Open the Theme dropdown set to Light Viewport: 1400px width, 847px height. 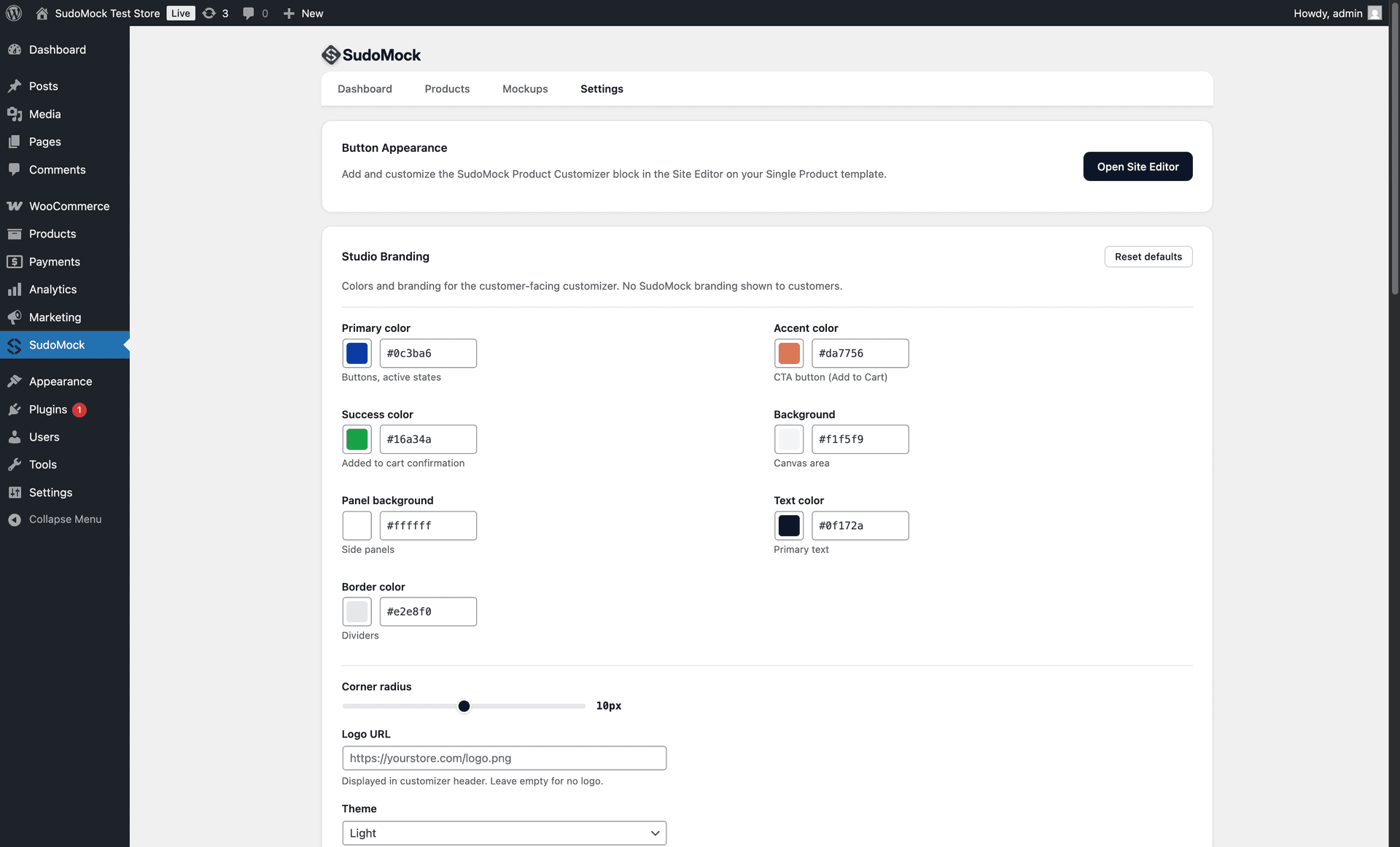coord(503,832)
